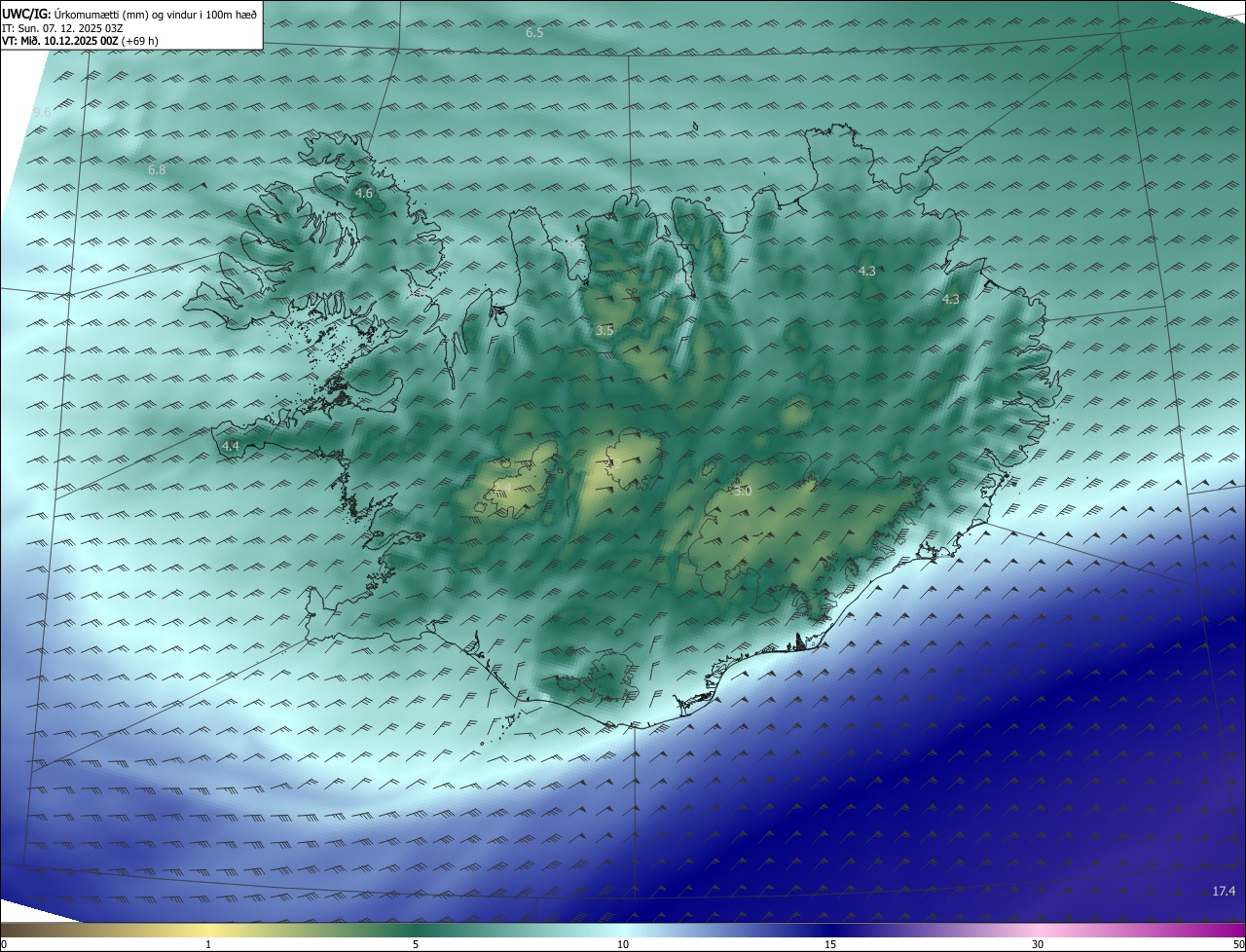Click the colorbar tick label 15
The width and height of the screenshot is (1246, 952).
point(830,944)
